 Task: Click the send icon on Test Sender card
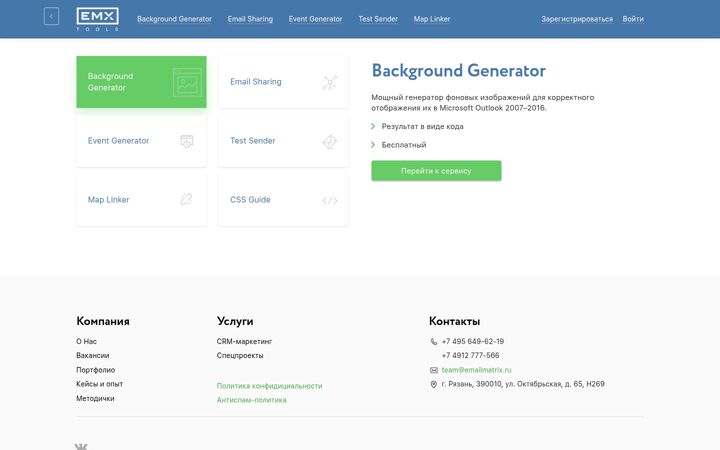point(329,141)
